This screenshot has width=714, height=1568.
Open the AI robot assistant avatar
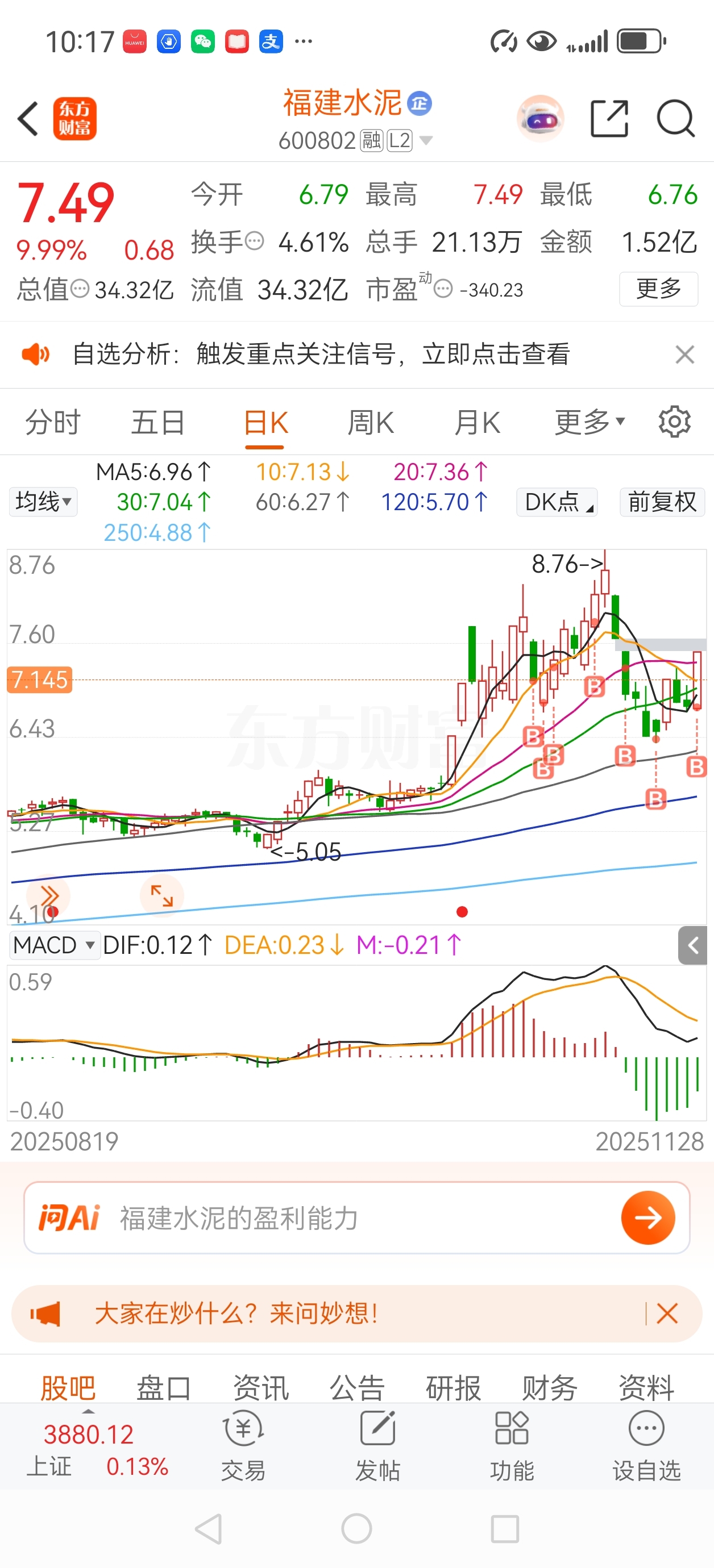[x=540, y=118]
